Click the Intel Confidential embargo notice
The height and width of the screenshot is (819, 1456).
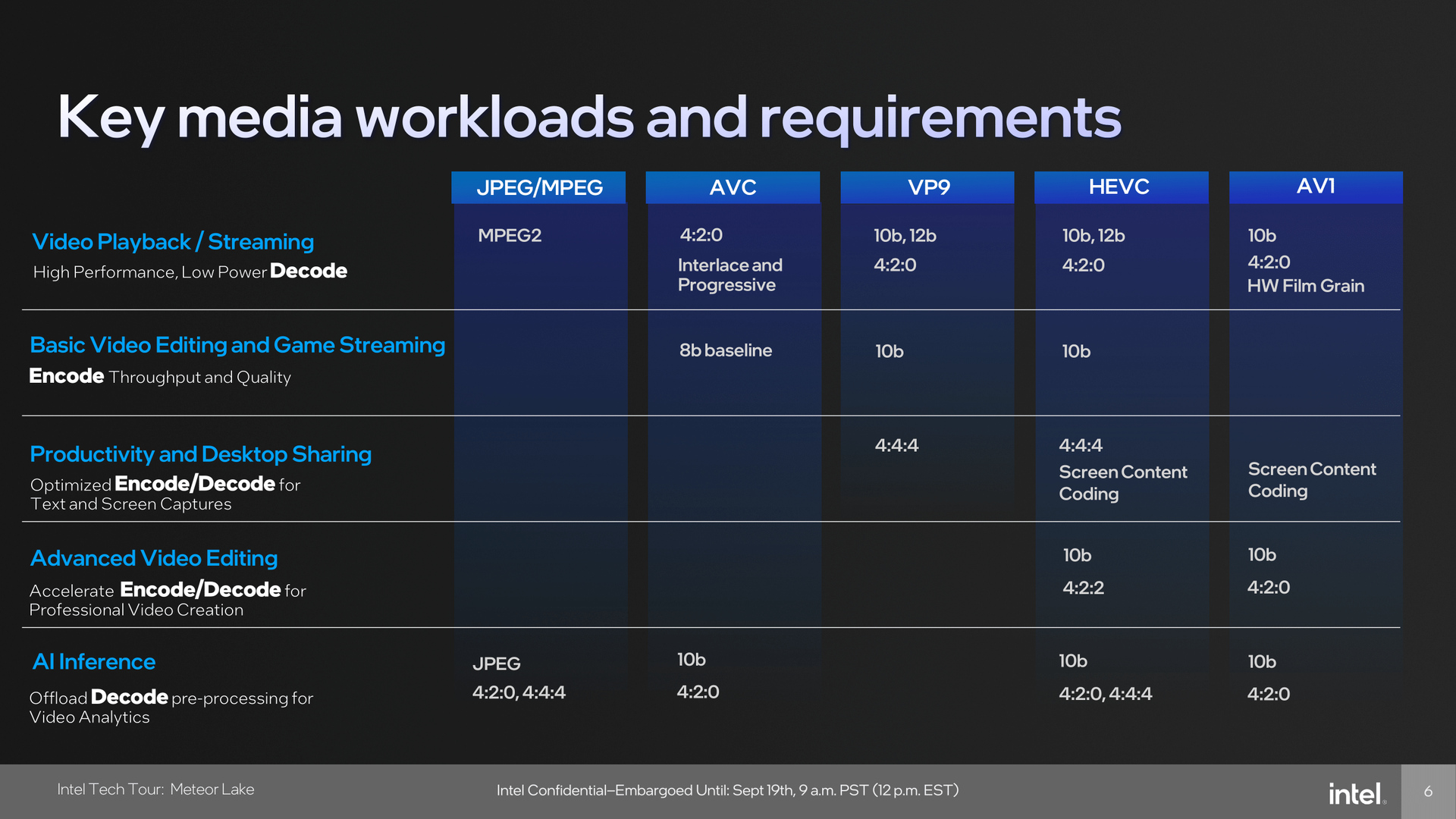[727, 789]
